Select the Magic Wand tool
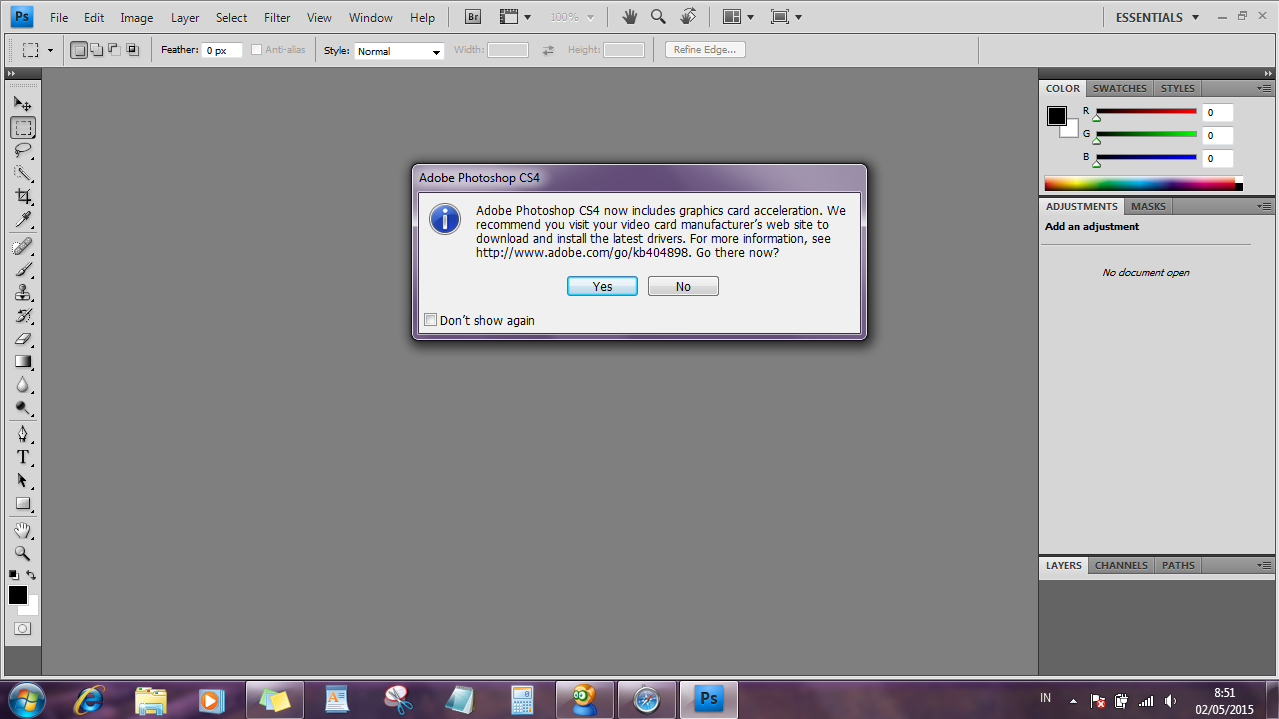Image resolution: width=1279 pixels, height=719 pixels. (22, 174)
